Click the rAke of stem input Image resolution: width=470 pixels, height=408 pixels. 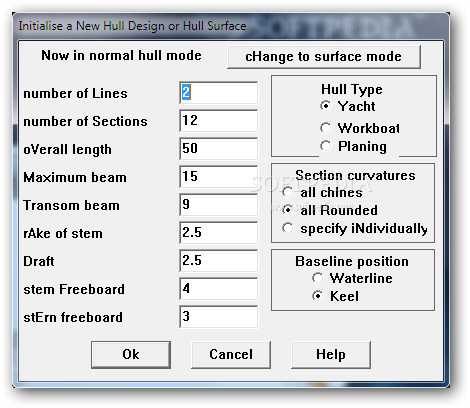219,233
